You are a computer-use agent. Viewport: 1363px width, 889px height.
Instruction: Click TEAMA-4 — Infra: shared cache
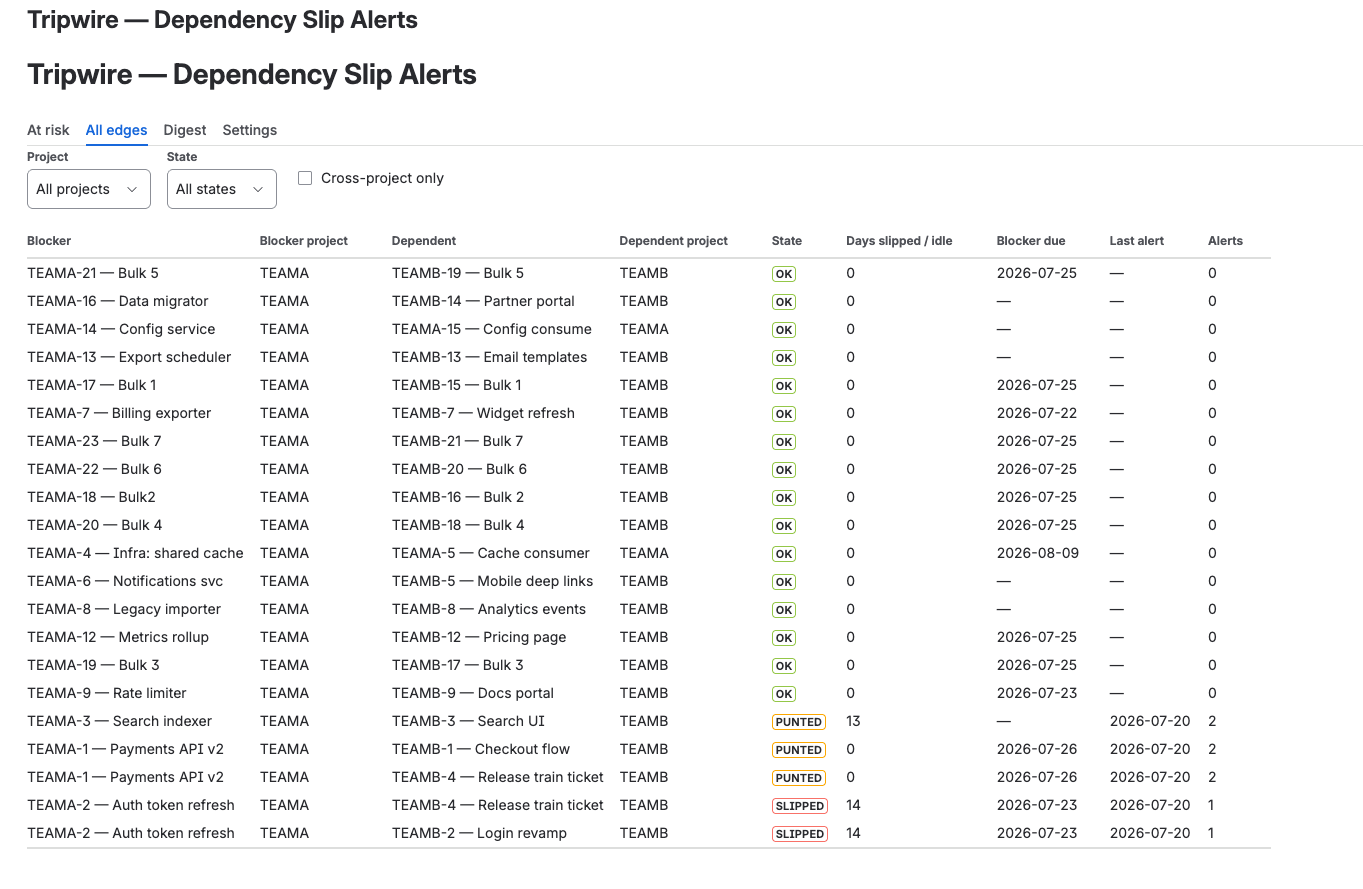[x=135, y=553]
